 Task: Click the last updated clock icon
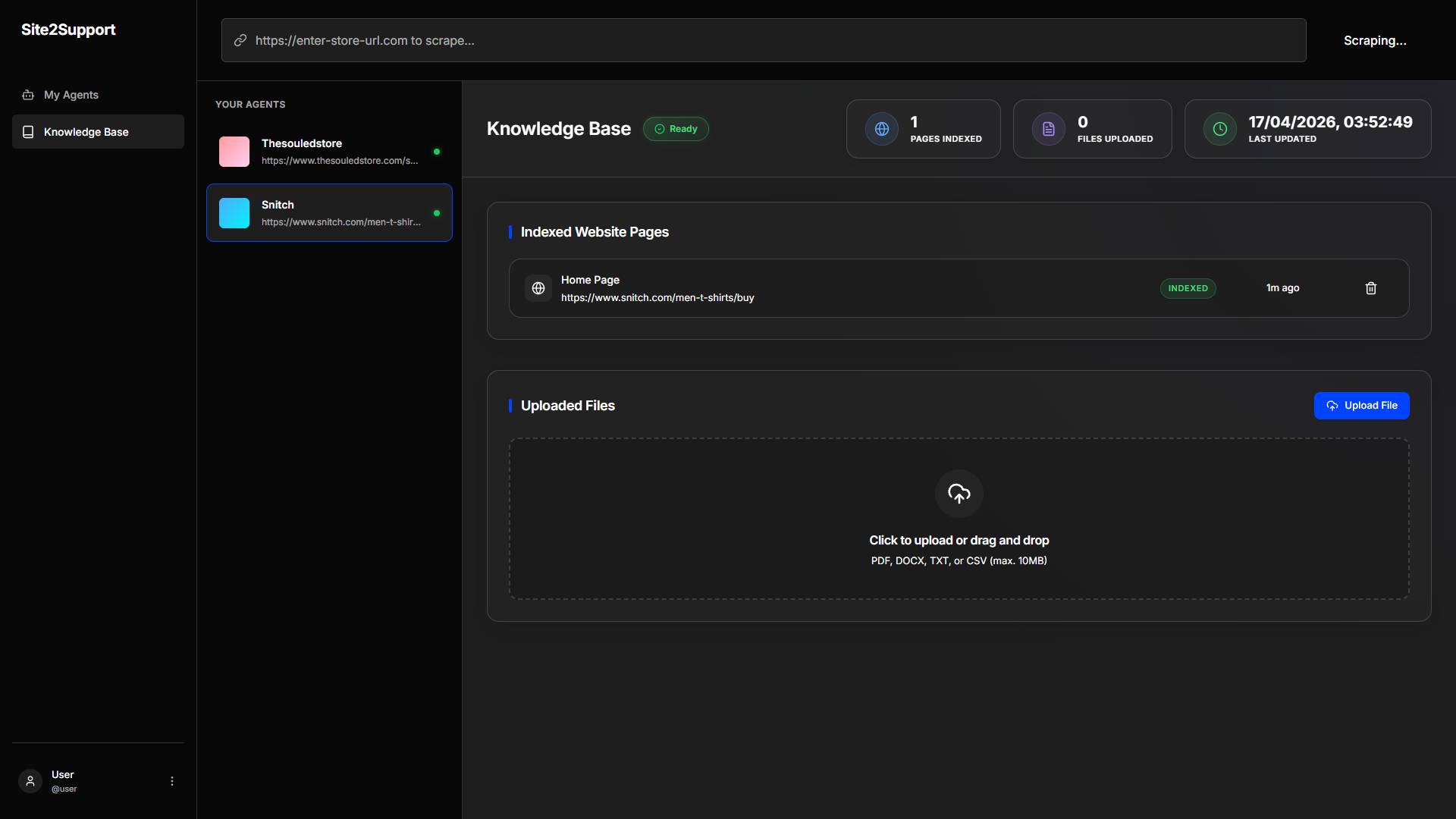[1219, 129]
